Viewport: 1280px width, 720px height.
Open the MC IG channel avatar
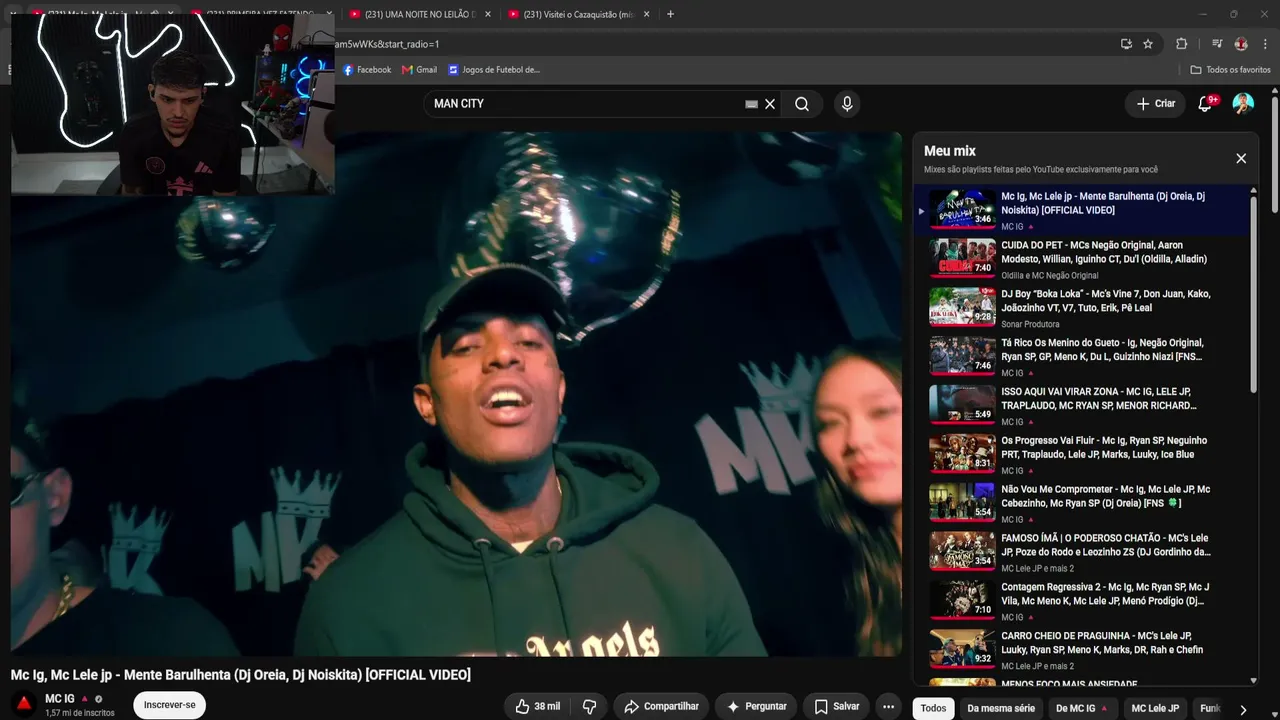24,703
